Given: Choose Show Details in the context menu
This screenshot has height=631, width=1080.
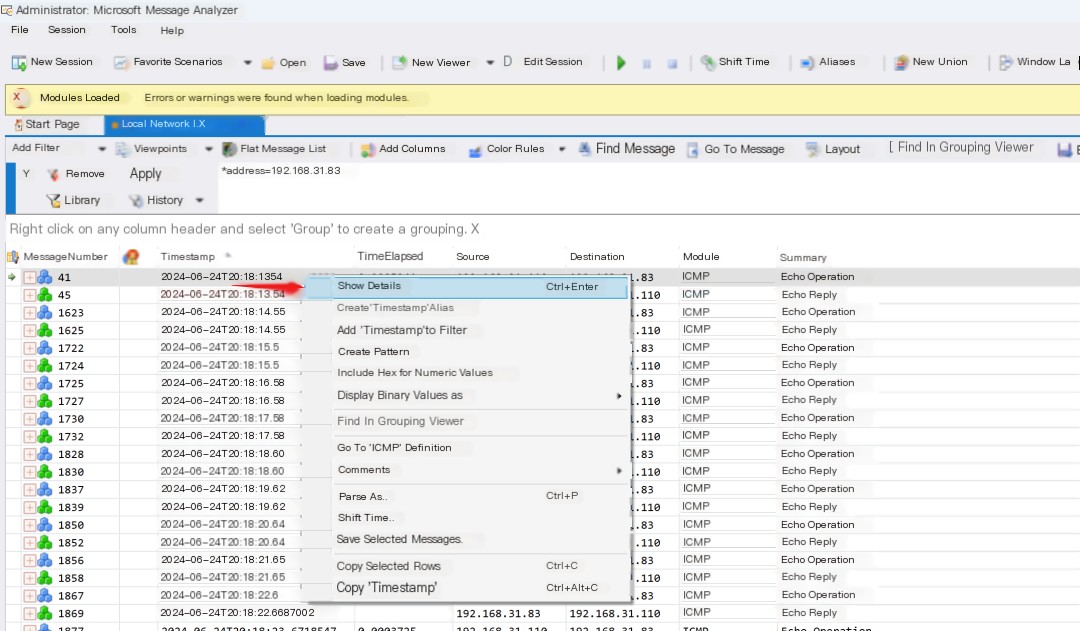Looking at the screenshot, I should pos(466,287).
